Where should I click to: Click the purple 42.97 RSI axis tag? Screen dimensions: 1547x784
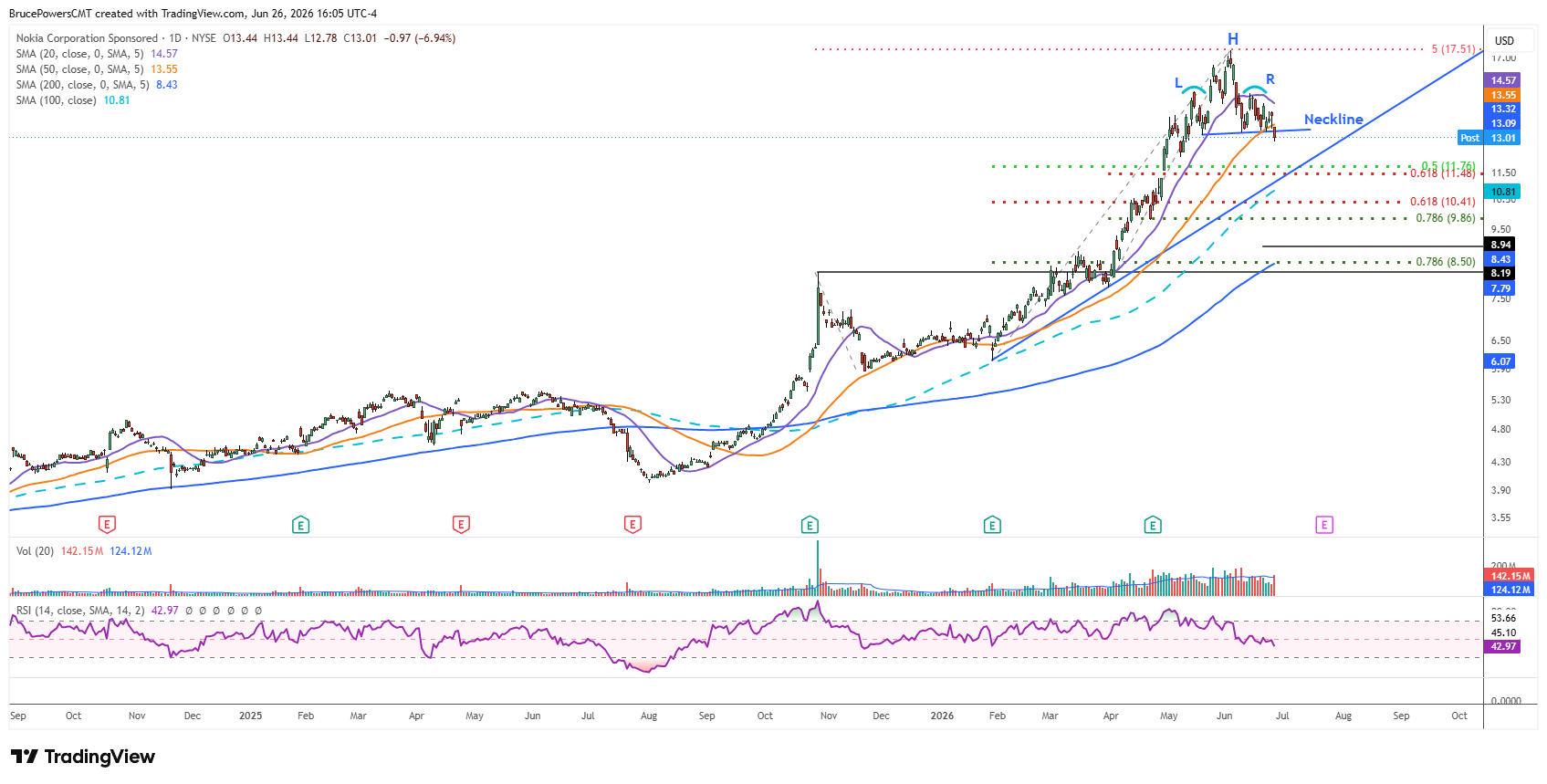point(1503,646)
